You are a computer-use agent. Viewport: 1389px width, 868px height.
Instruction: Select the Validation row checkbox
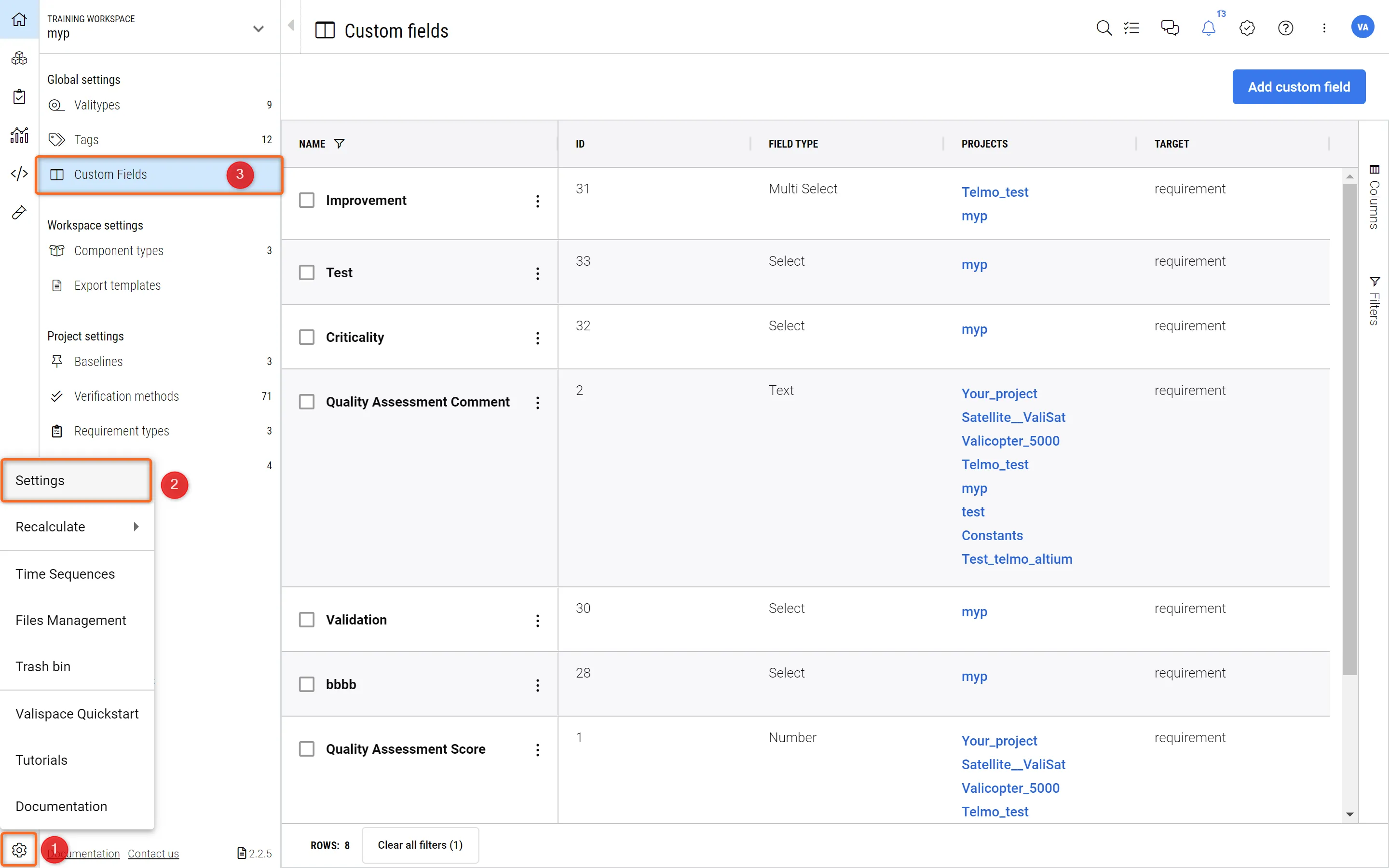click(x=307, y=620)
